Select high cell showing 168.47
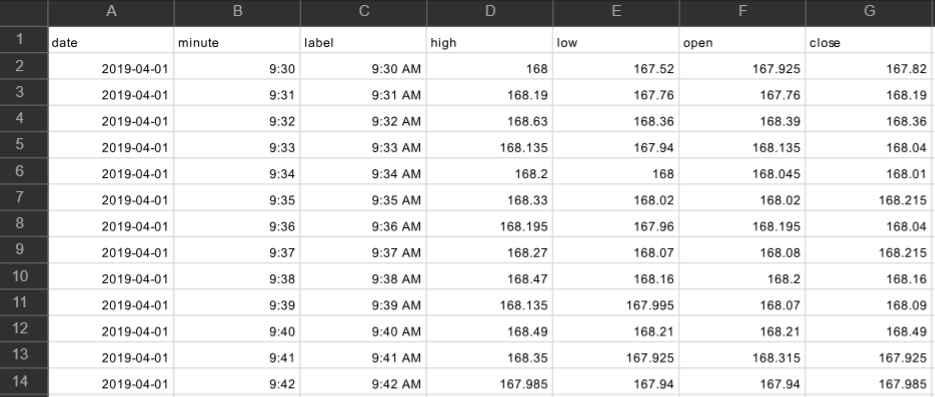The width and height of the screenshot is (935, 397). (x=490, y=276)
